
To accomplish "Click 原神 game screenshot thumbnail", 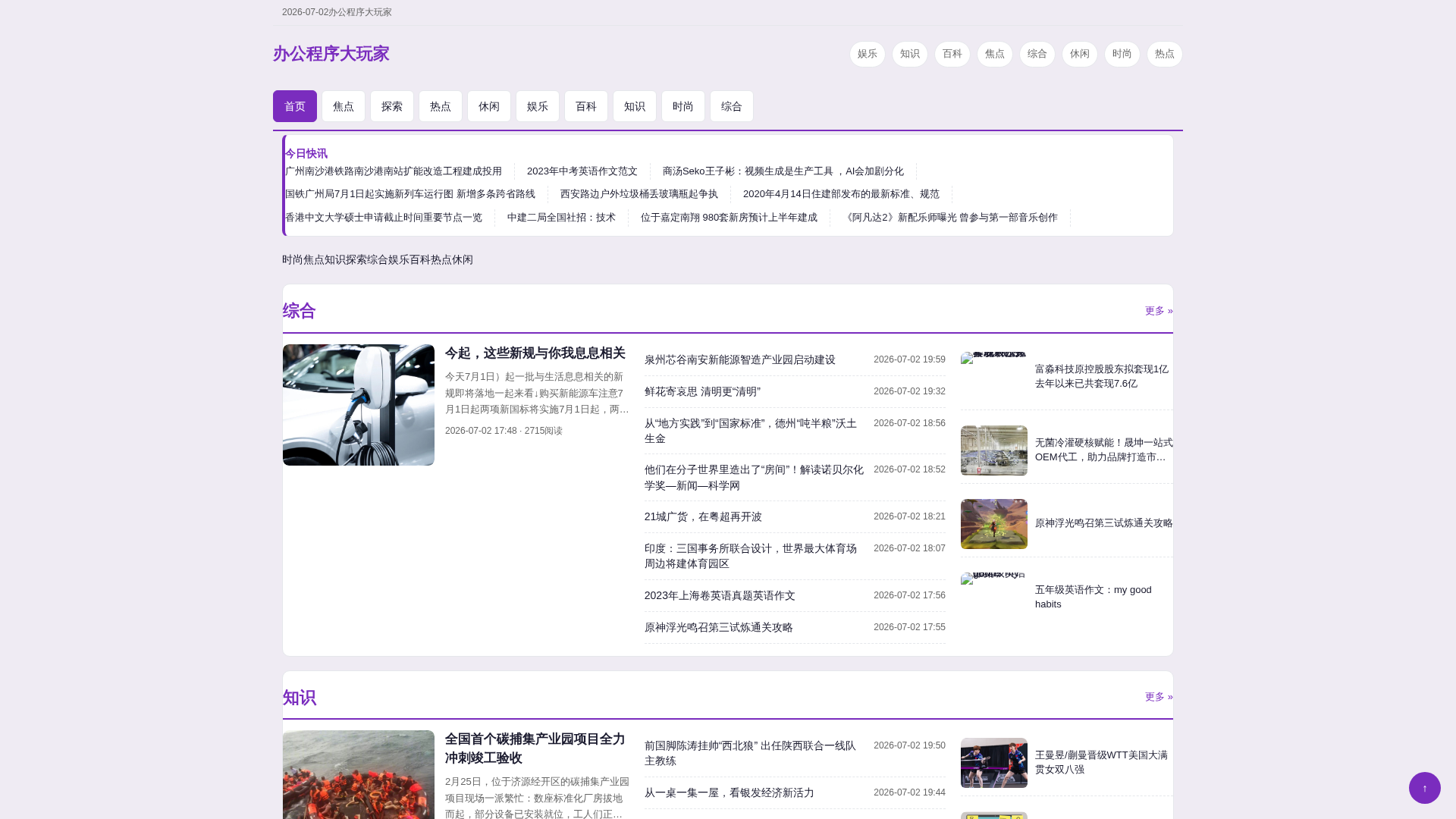I will (994, 524).
